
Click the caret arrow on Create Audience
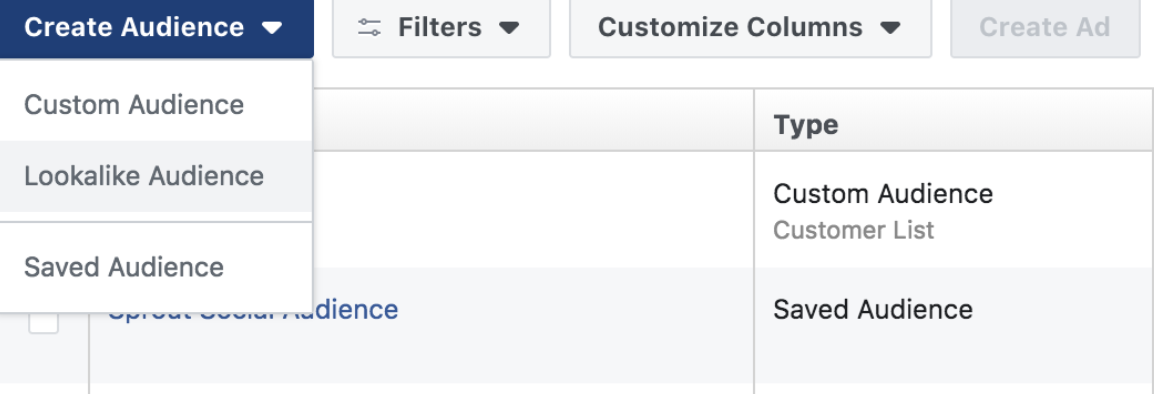[272, 28]
